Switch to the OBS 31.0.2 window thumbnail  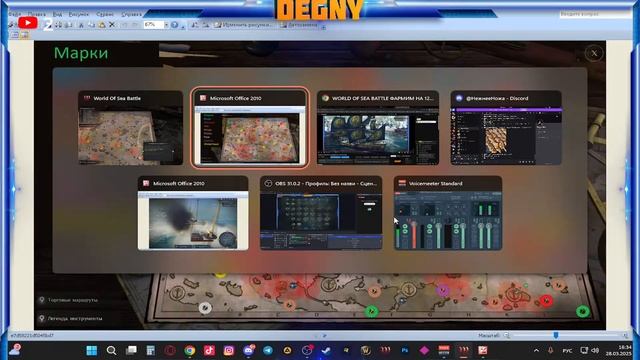321,213
